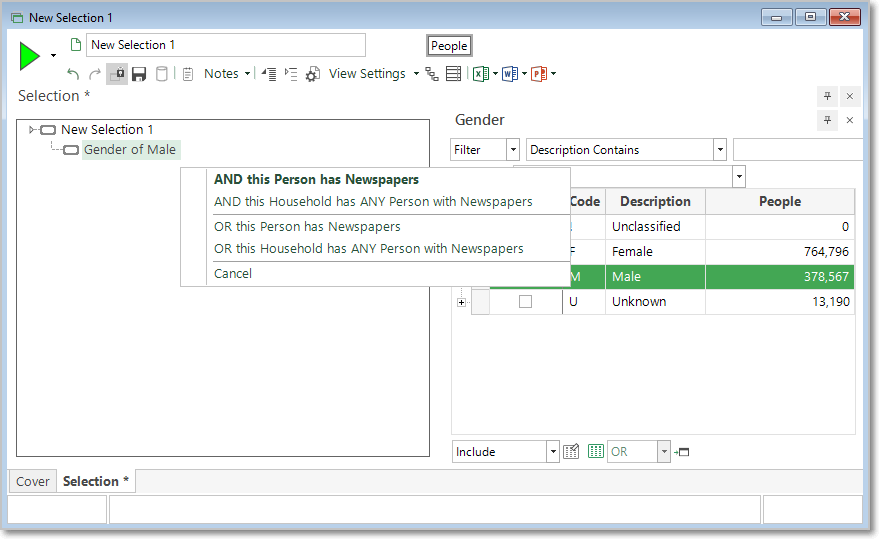
Task: Collapse the New Selection 1 tree node
Action: tap(32, 130)
